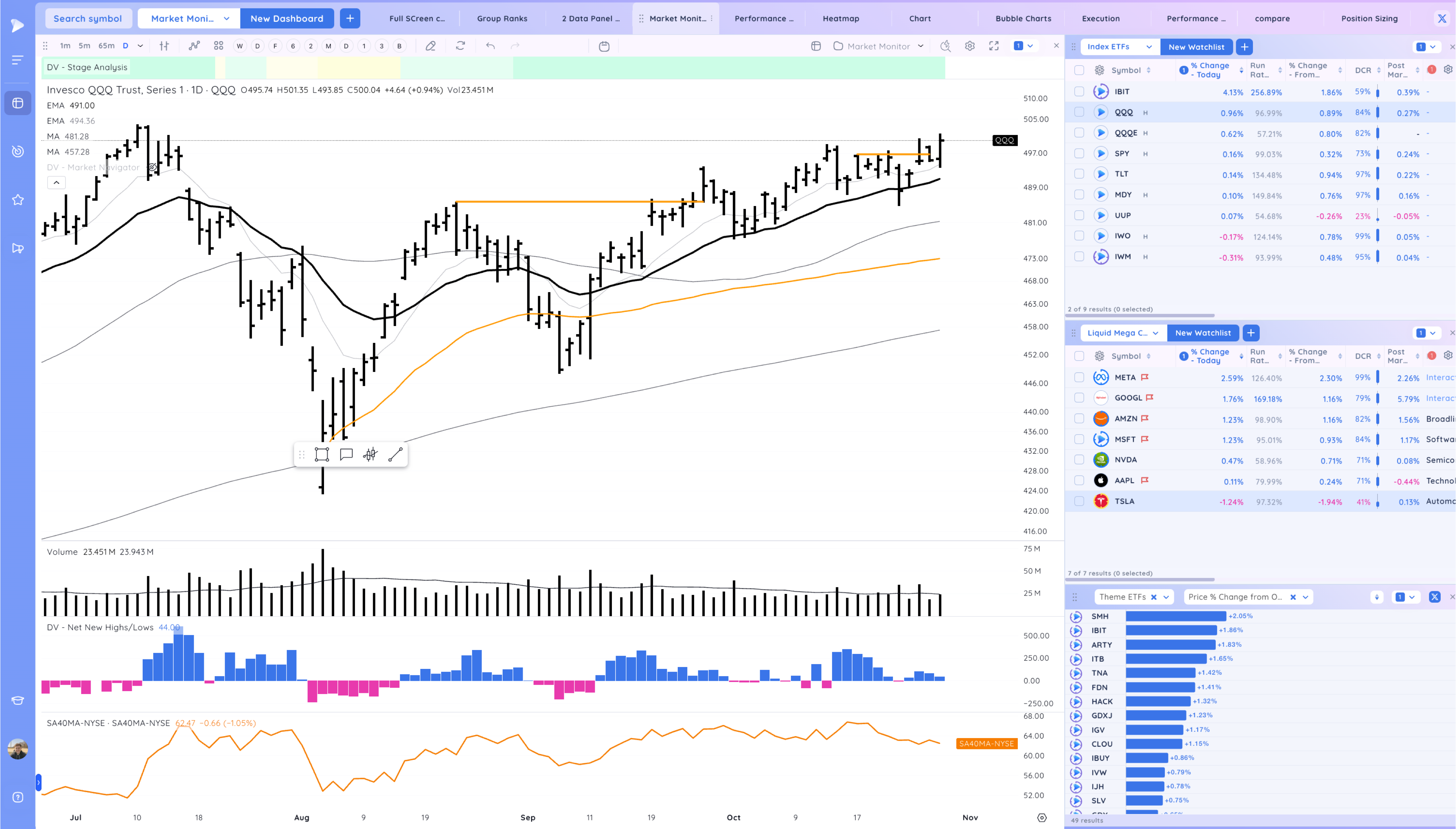Click New Watchlist in Liquid Mega panel

1203,333
